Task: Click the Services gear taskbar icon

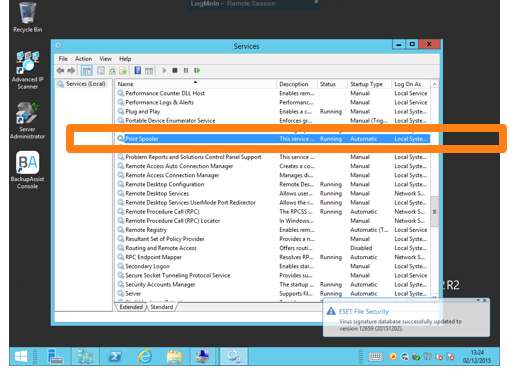Action: 233,356
